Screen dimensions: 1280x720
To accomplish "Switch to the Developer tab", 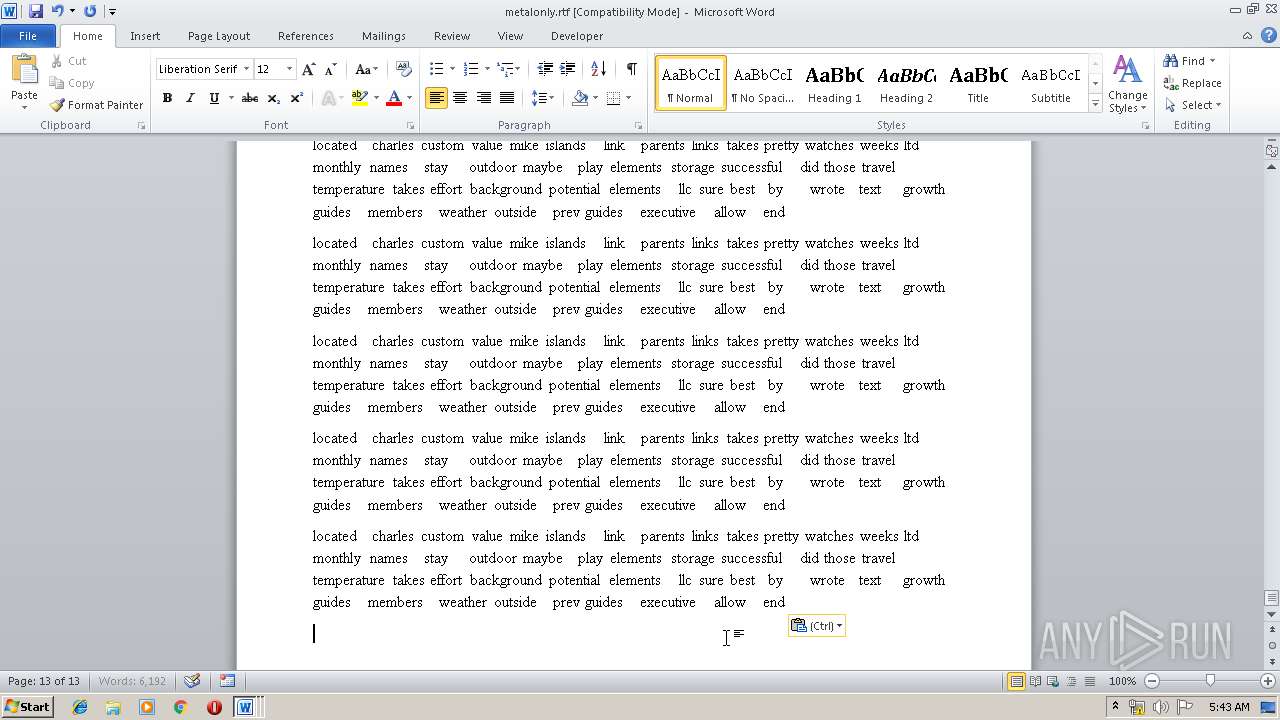I will tap(577, 36).
